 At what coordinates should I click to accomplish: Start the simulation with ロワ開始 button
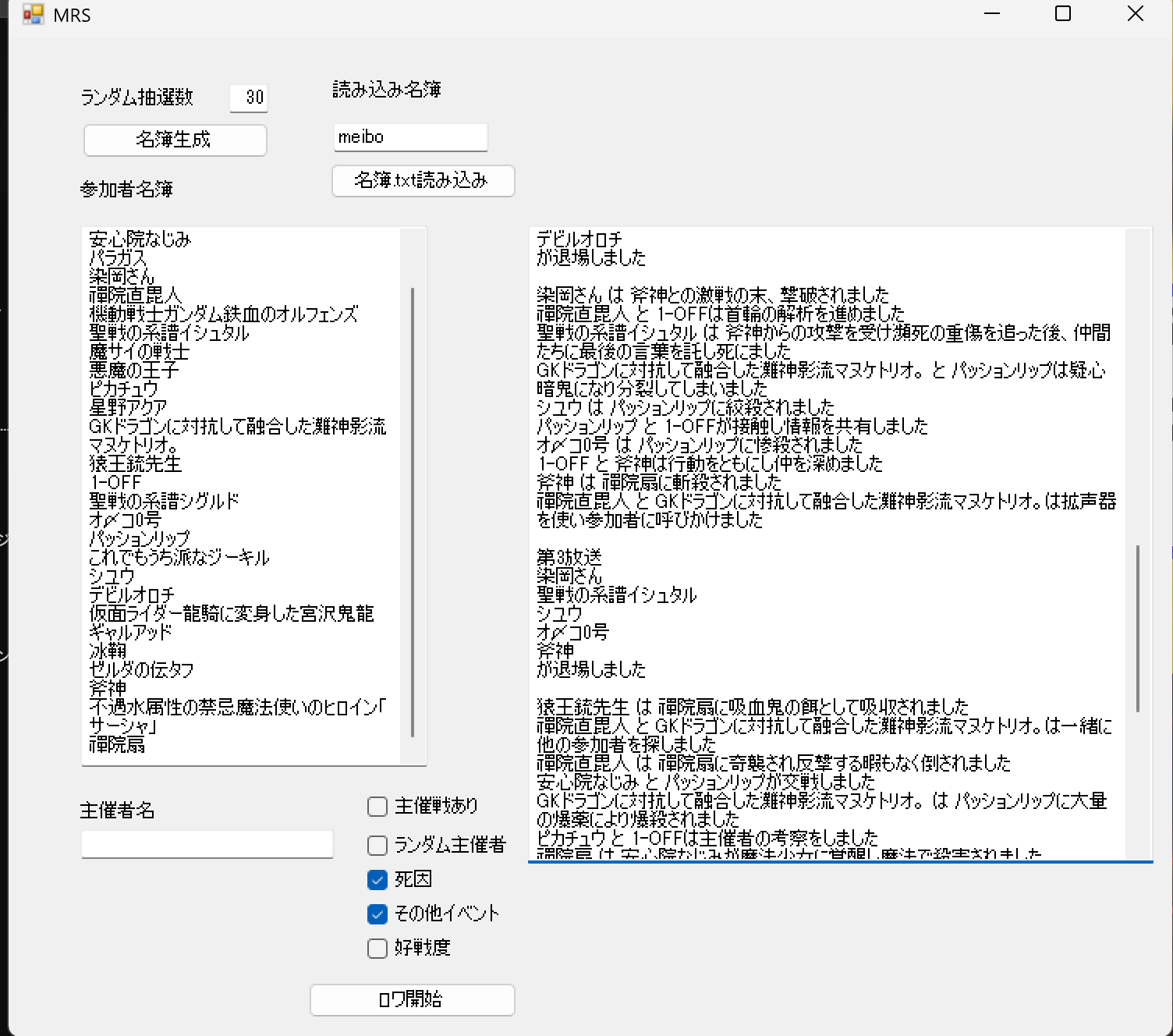412,1000
